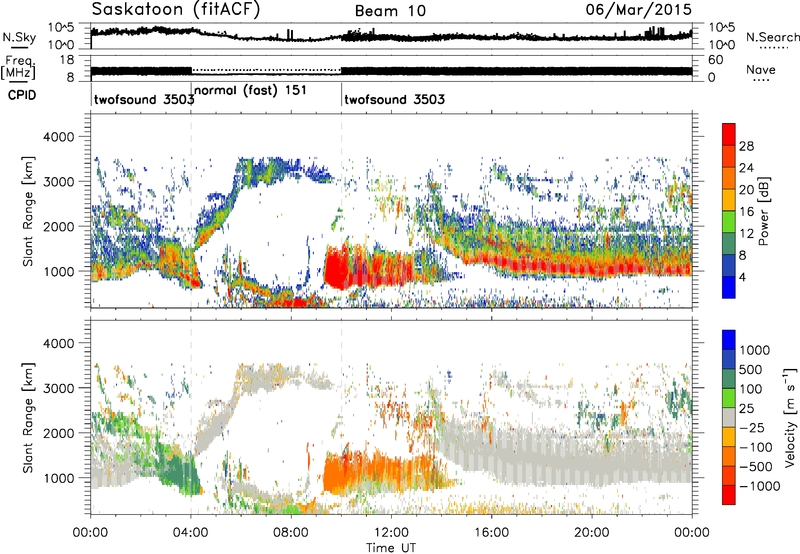The image size is (800, 554).
Task: Click the N.Search legend label
Action: 772,37
